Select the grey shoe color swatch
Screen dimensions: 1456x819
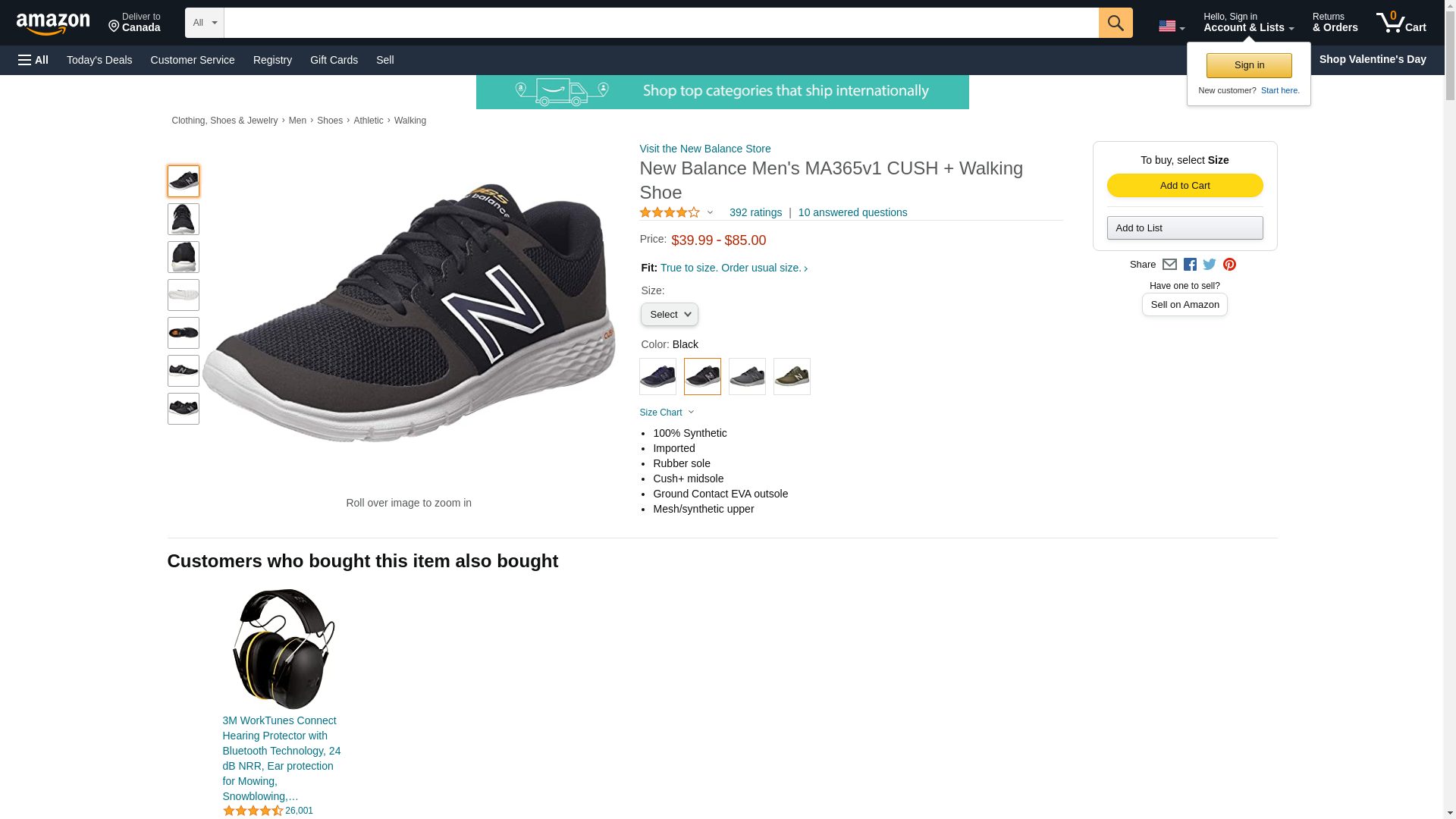(747, 376)
